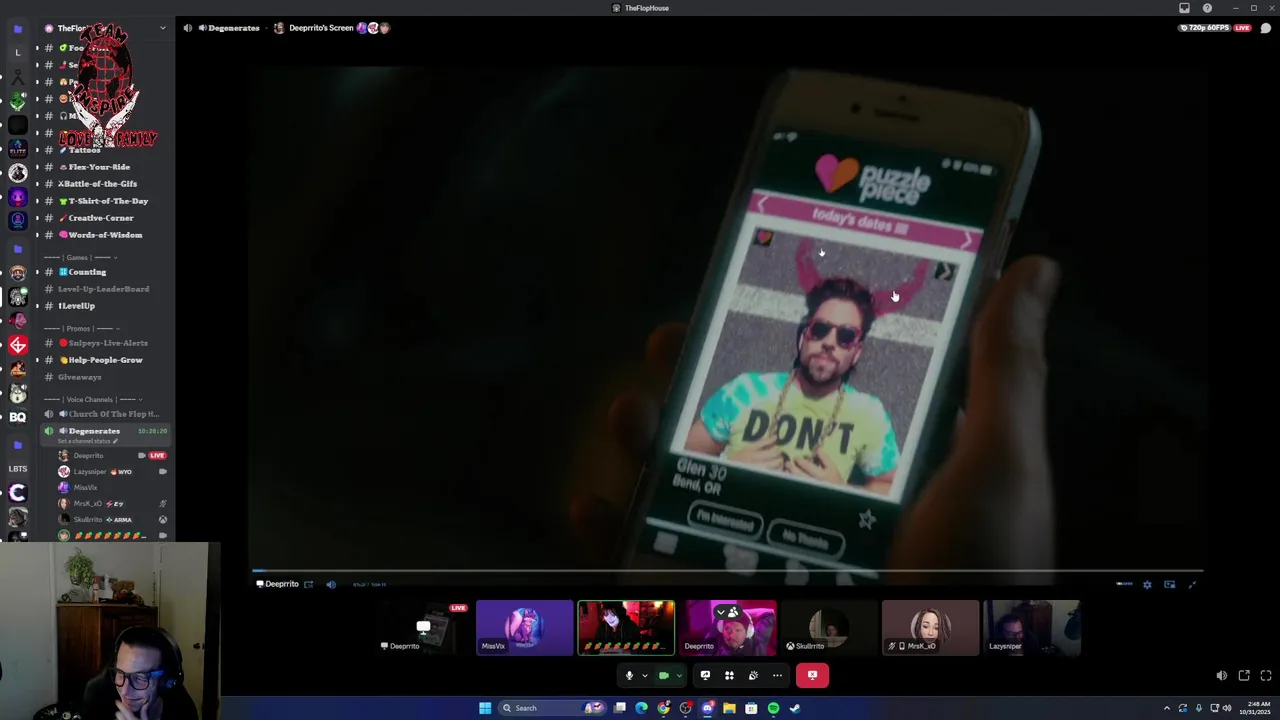1280x720 pixels.
Task: Expand the Words-of-Wisdom channel thread arrow
Action: pos(37,235)
